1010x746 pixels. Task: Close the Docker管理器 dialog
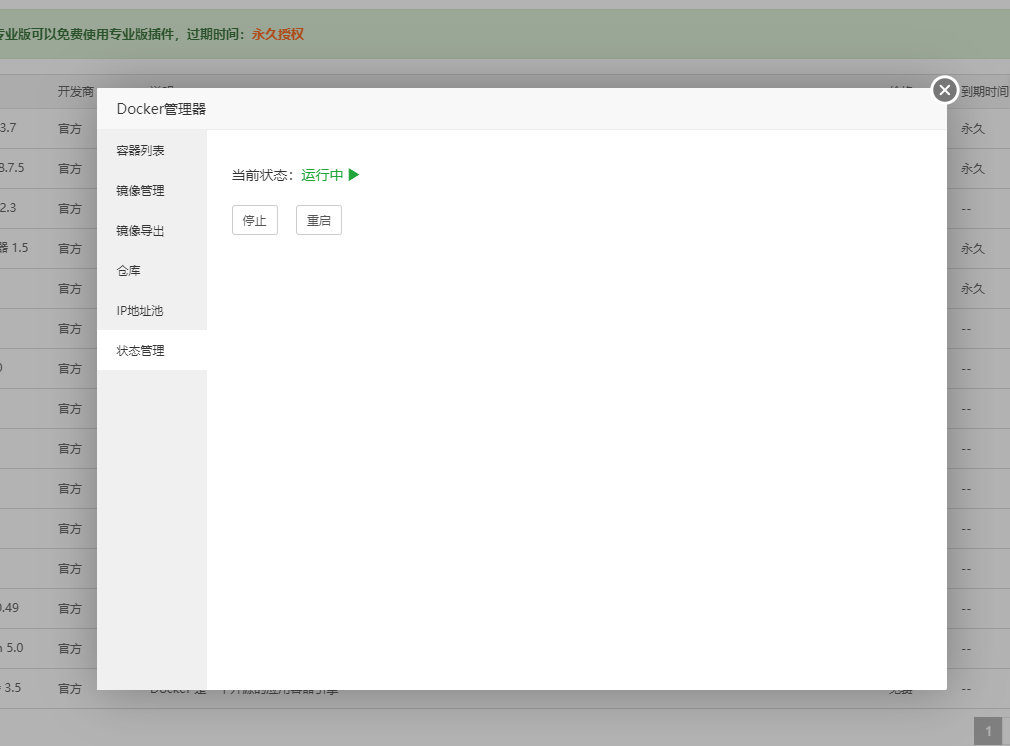[945, 90]
